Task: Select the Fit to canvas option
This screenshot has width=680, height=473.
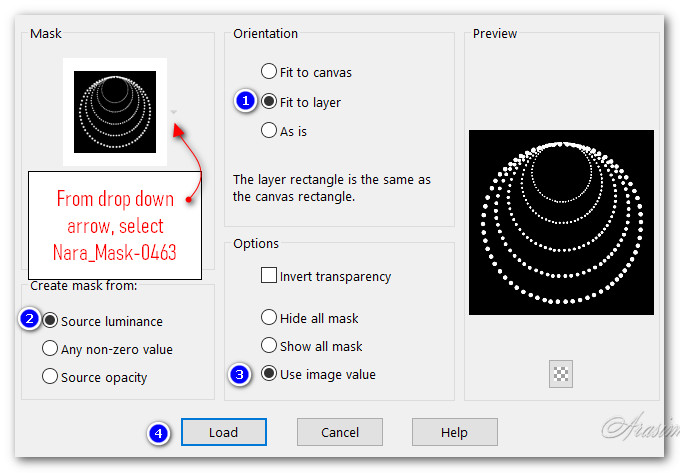Action: click(x=269, y=72)
